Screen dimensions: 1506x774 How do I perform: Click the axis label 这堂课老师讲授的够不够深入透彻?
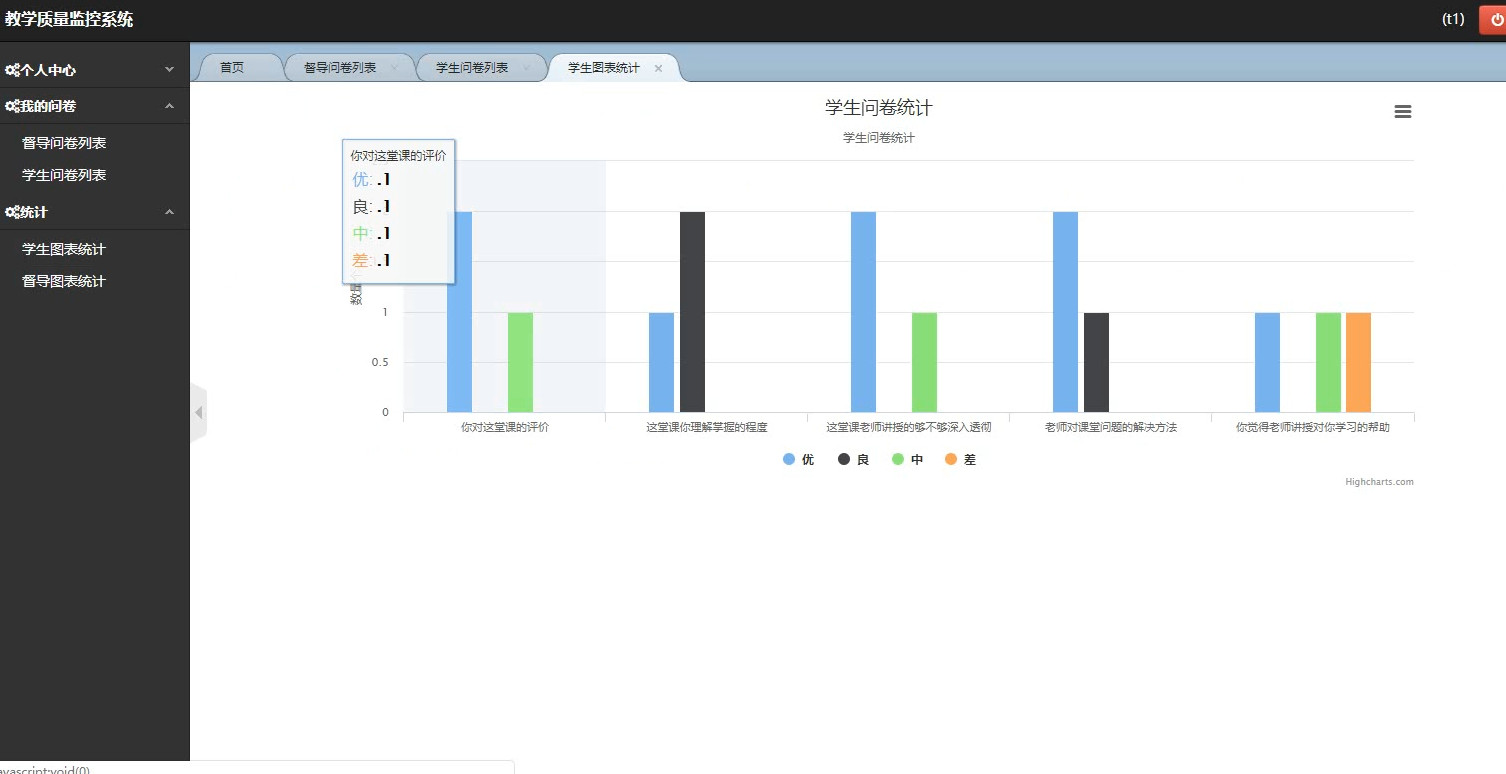click(908, 427)
